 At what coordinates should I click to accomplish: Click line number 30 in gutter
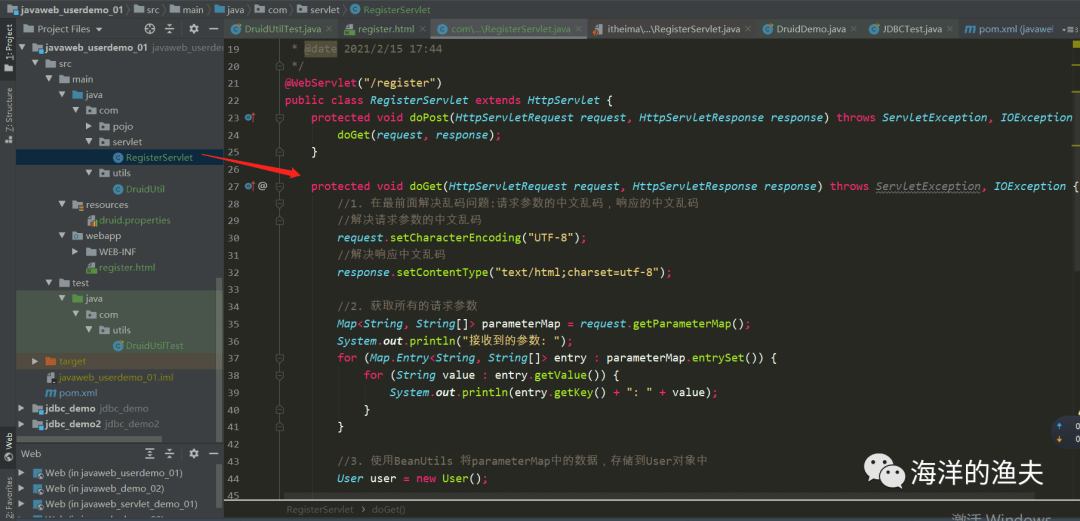pos(232,238)
